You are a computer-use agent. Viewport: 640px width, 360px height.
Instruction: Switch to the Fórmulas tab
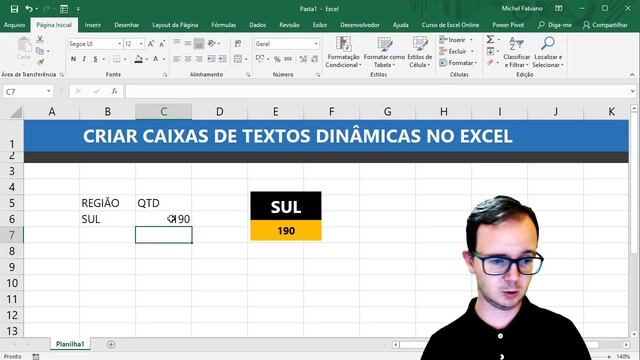point(224,25)
